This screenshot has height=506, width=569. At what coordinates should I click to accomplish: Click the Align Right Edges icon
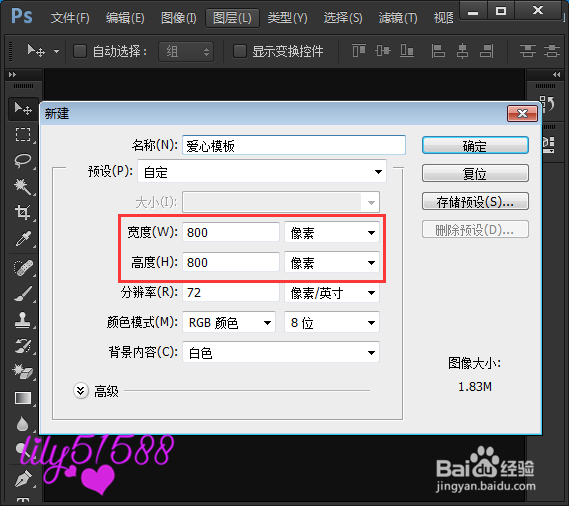pyautogui.click(x=486, y=51)
